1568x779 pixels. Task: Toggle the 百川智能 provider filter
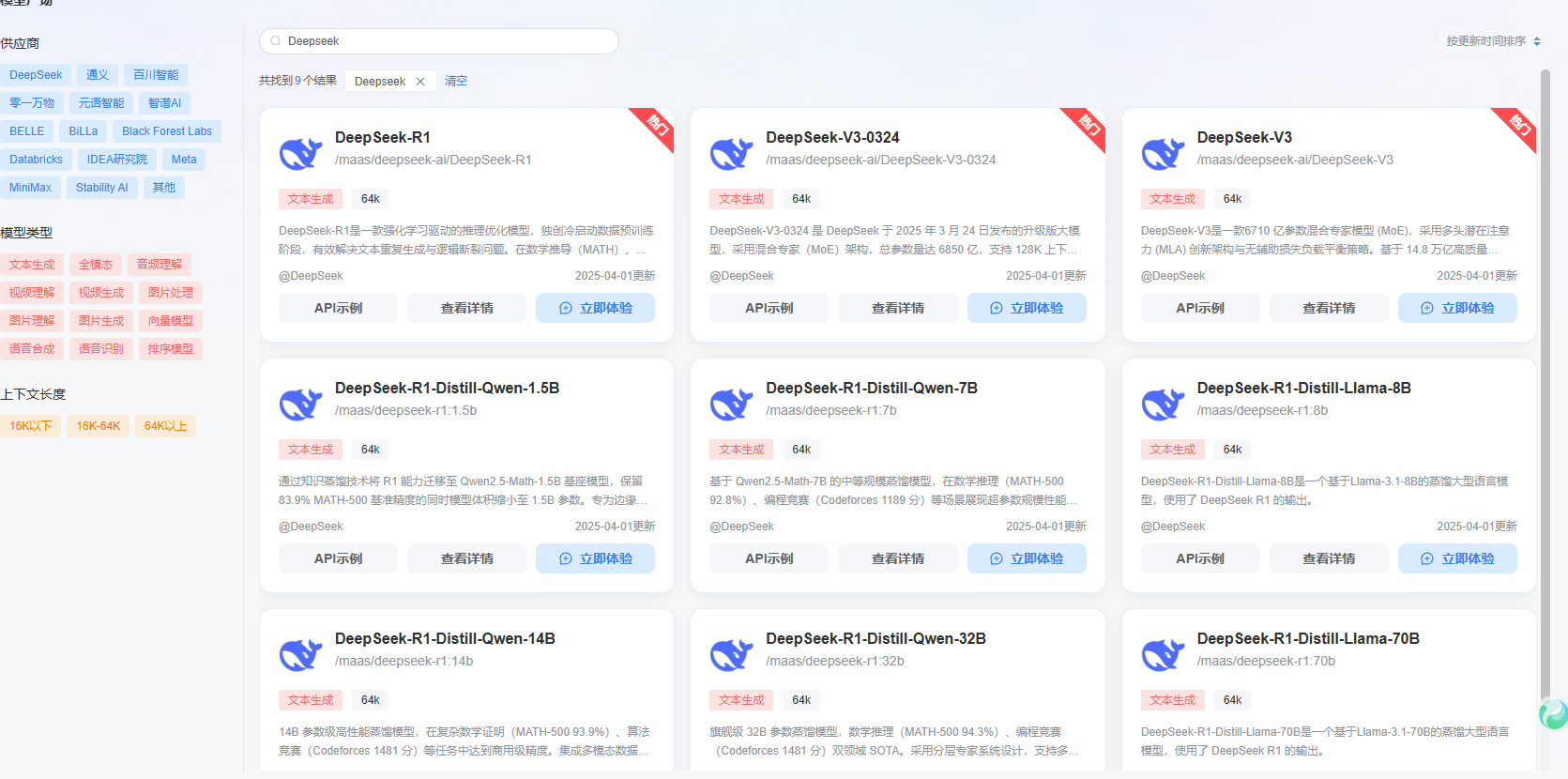[156, 75]
